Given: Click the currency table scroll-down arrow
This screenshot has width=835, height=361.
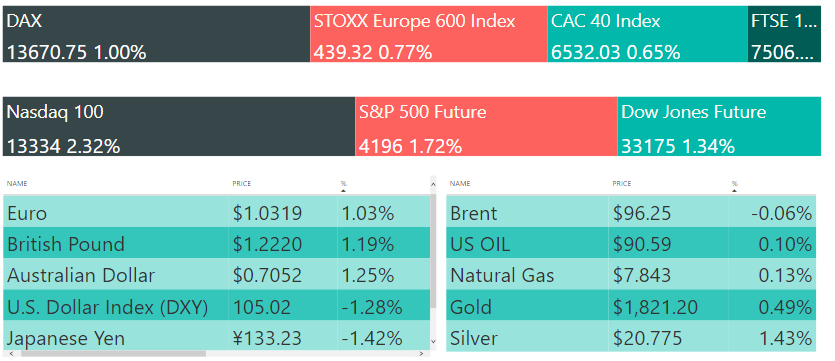Looking at the screenshot, I should click(x=433, y=341).
